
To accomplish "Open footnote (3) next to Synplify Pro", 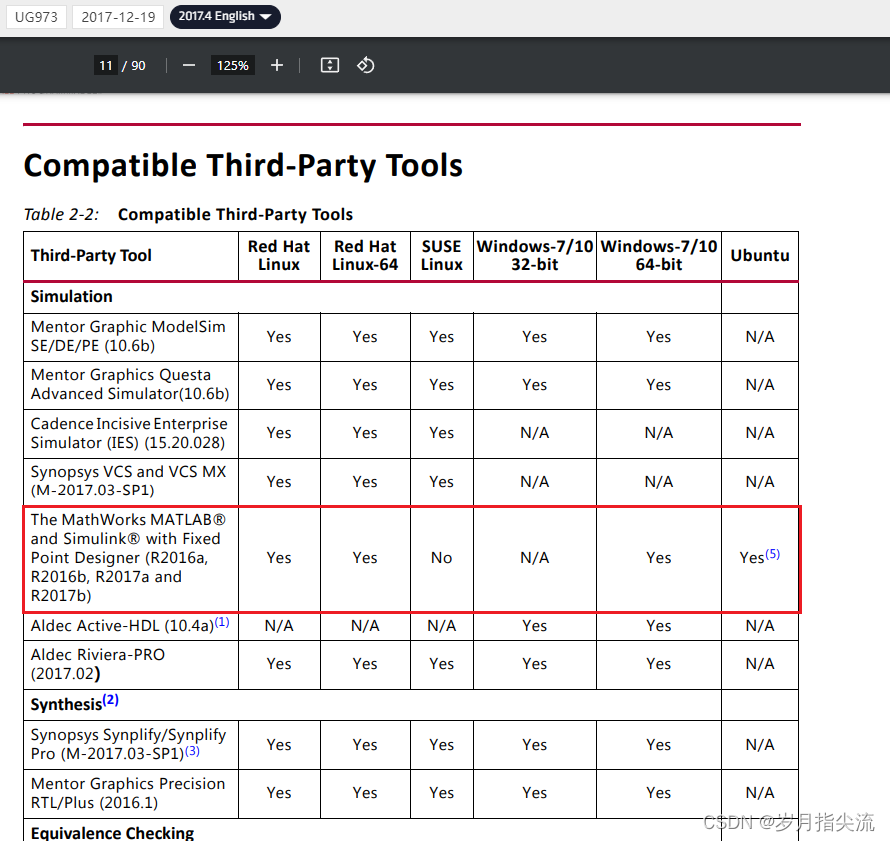I will point(192,751).
